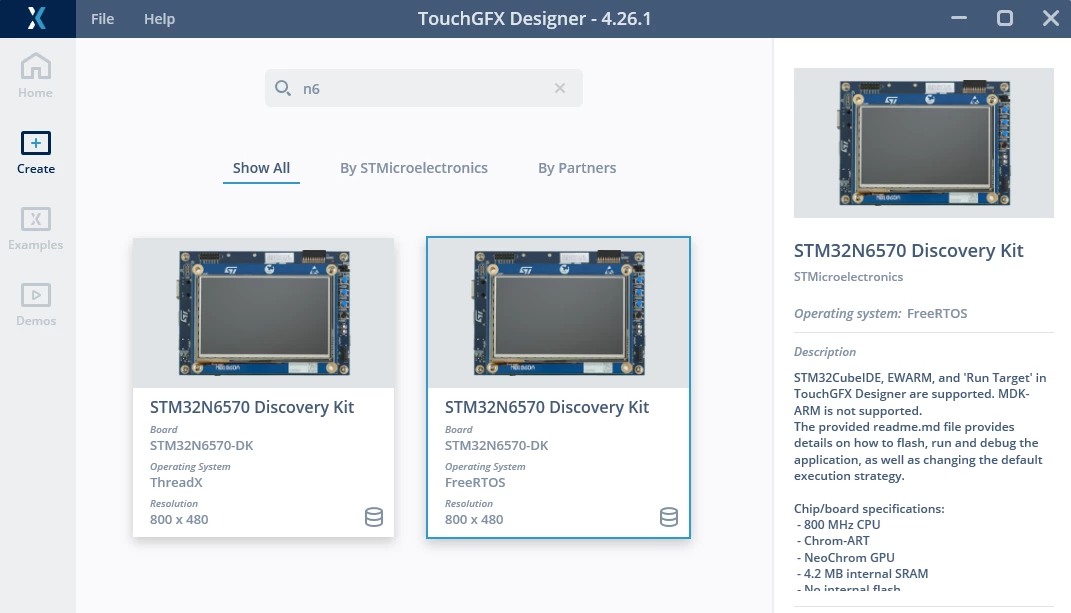Screen dimensions: 1071x613
Task: Click the database icon on FreeRTOS card
Action: click(x=669, y=517)
